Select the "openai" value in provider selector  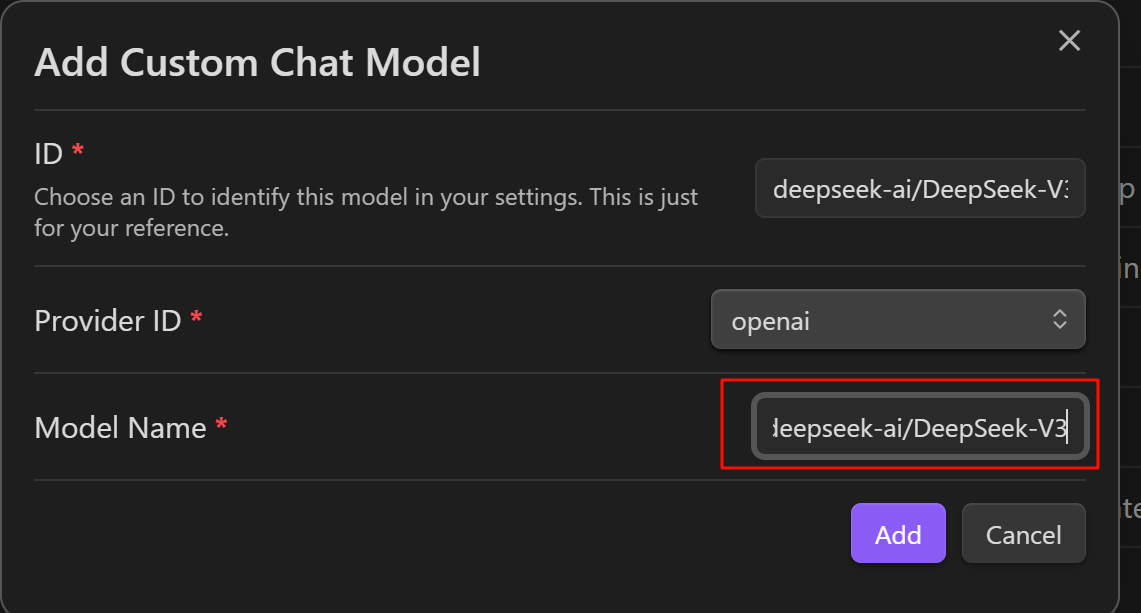(x=770, y=321)
